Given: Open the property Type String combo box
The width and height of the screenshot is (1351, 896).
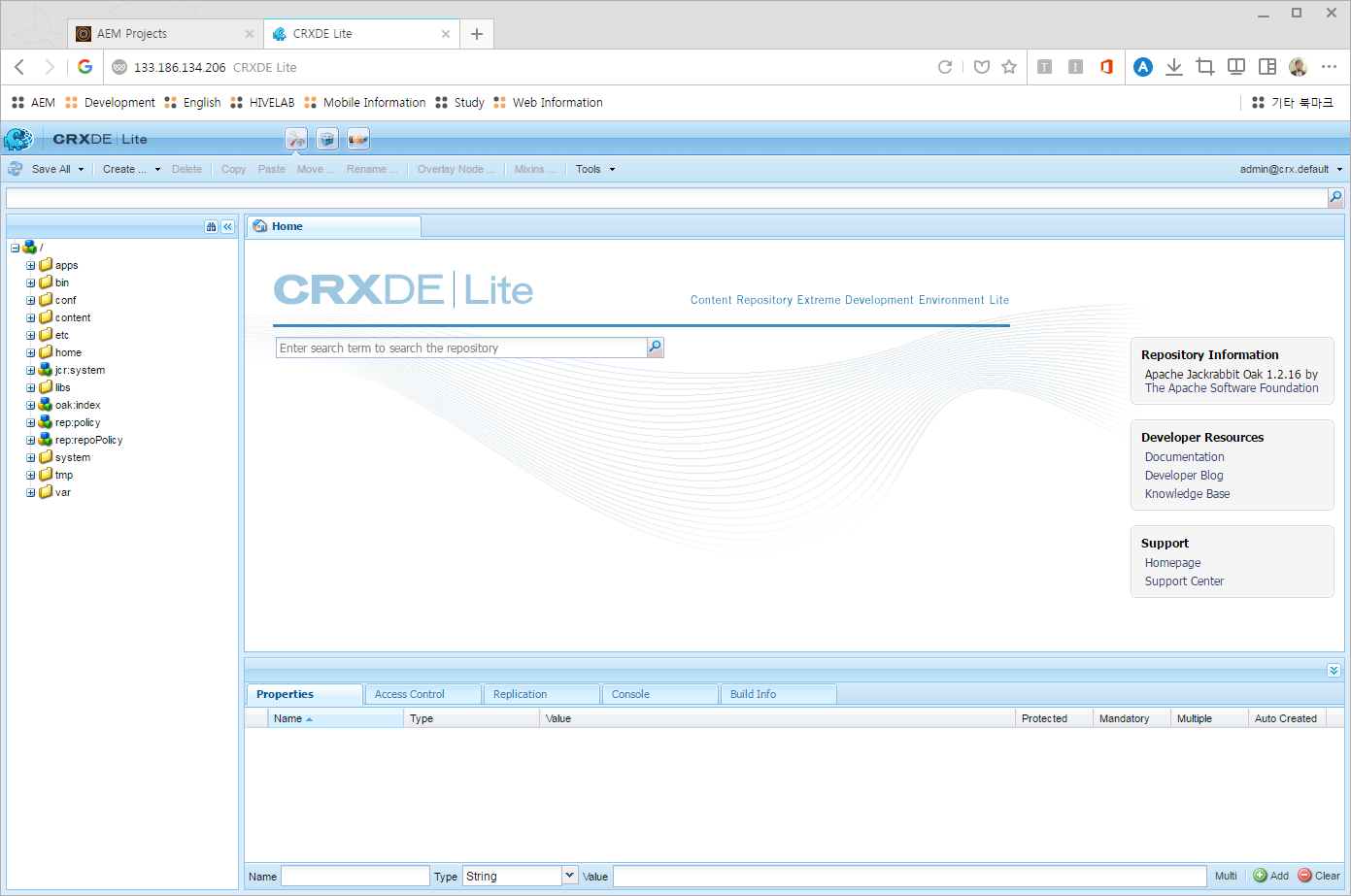Looking at the screenshot, I should (521, 876).
